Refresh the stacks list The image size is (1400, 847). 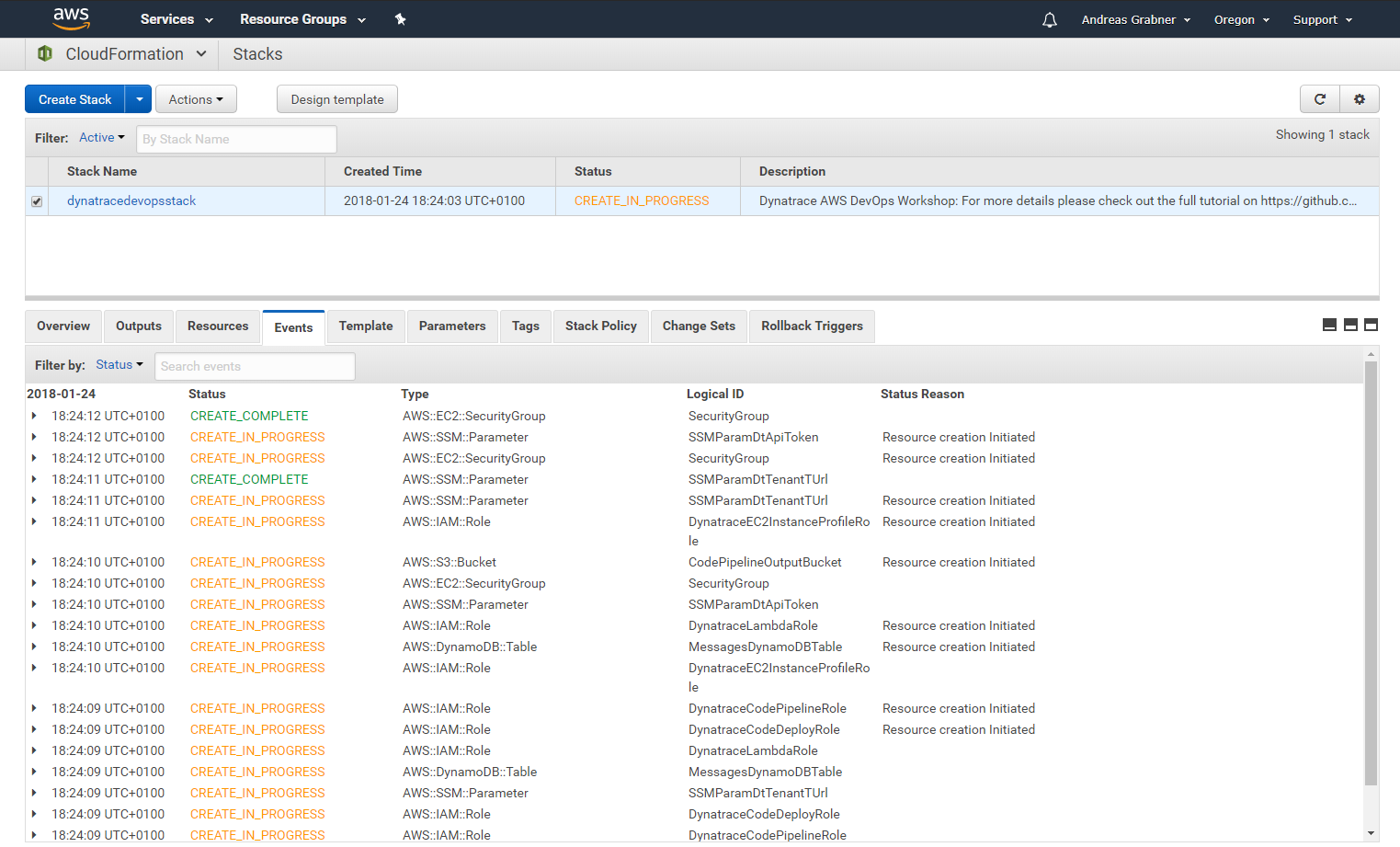(1320, 99)
